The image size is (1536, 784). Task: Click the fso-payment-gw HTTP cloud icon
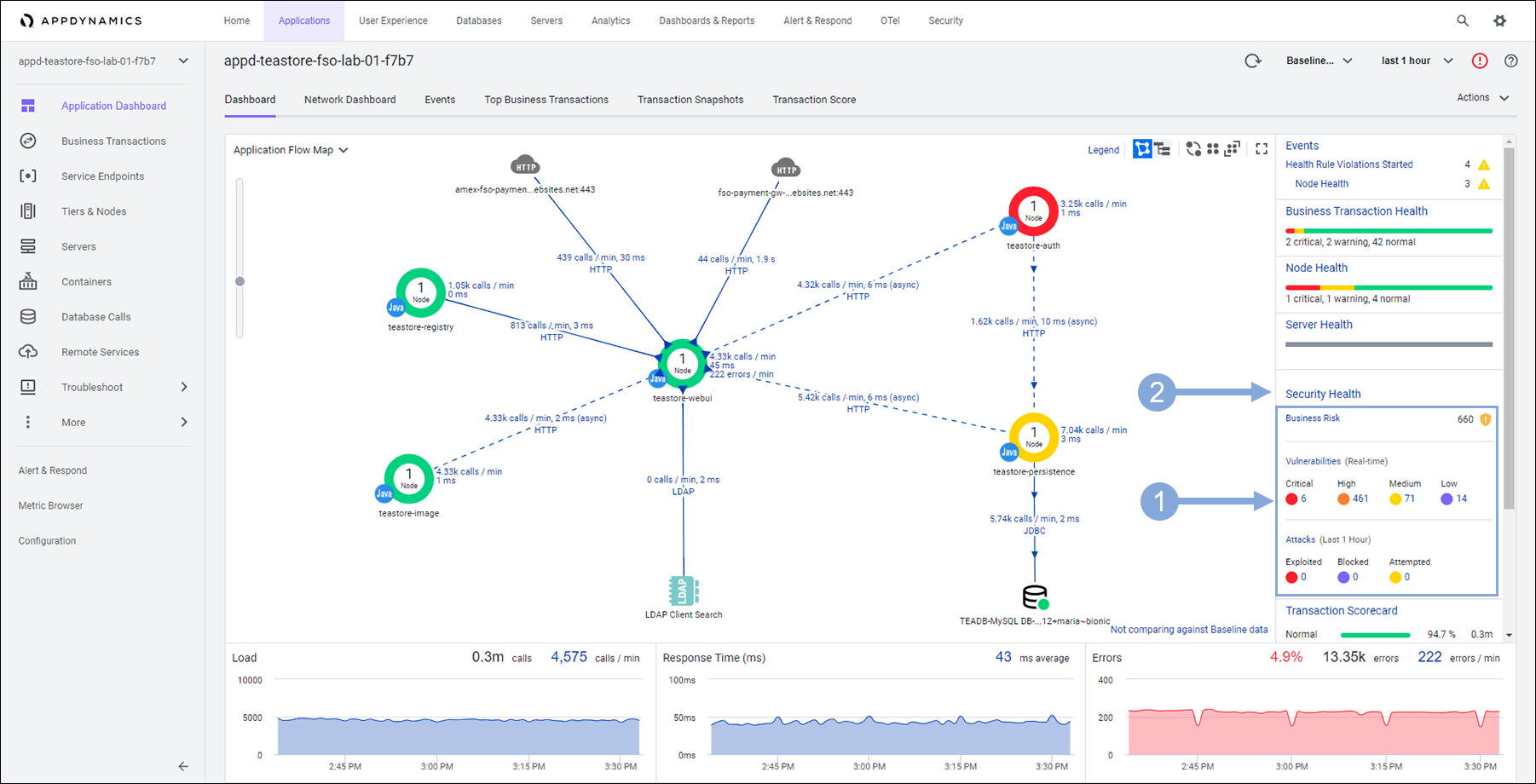(786, 168)
